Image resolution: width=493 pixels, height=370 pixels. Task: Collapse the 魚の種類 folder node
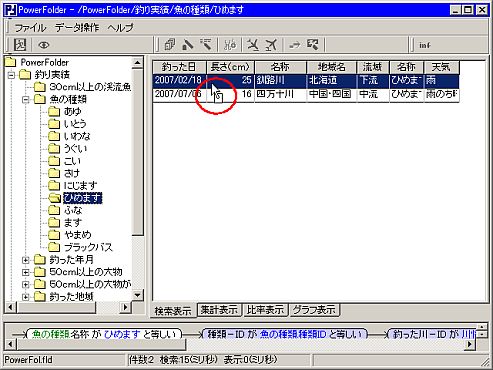tap(26, 99)
